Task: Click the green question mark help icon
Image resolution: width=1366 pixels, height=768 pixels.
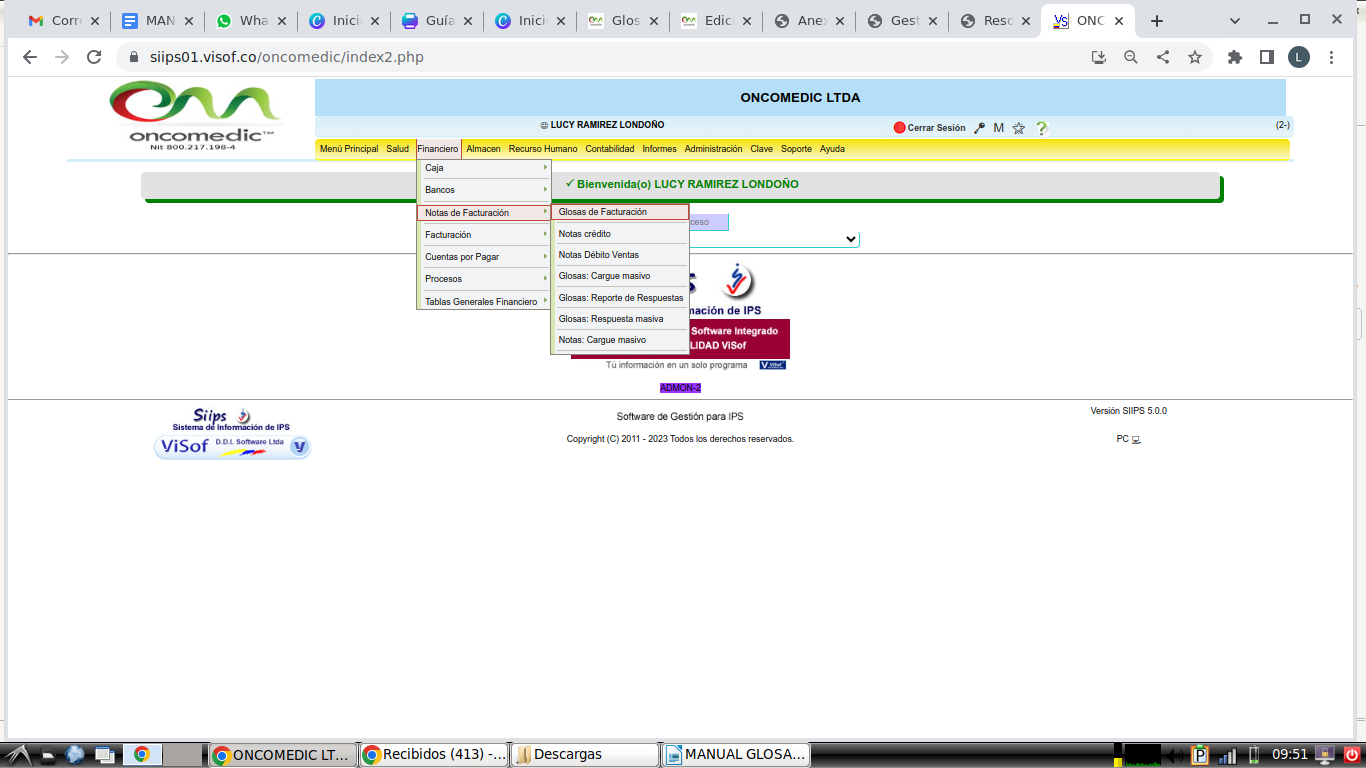Action: tap(1041, 128)
